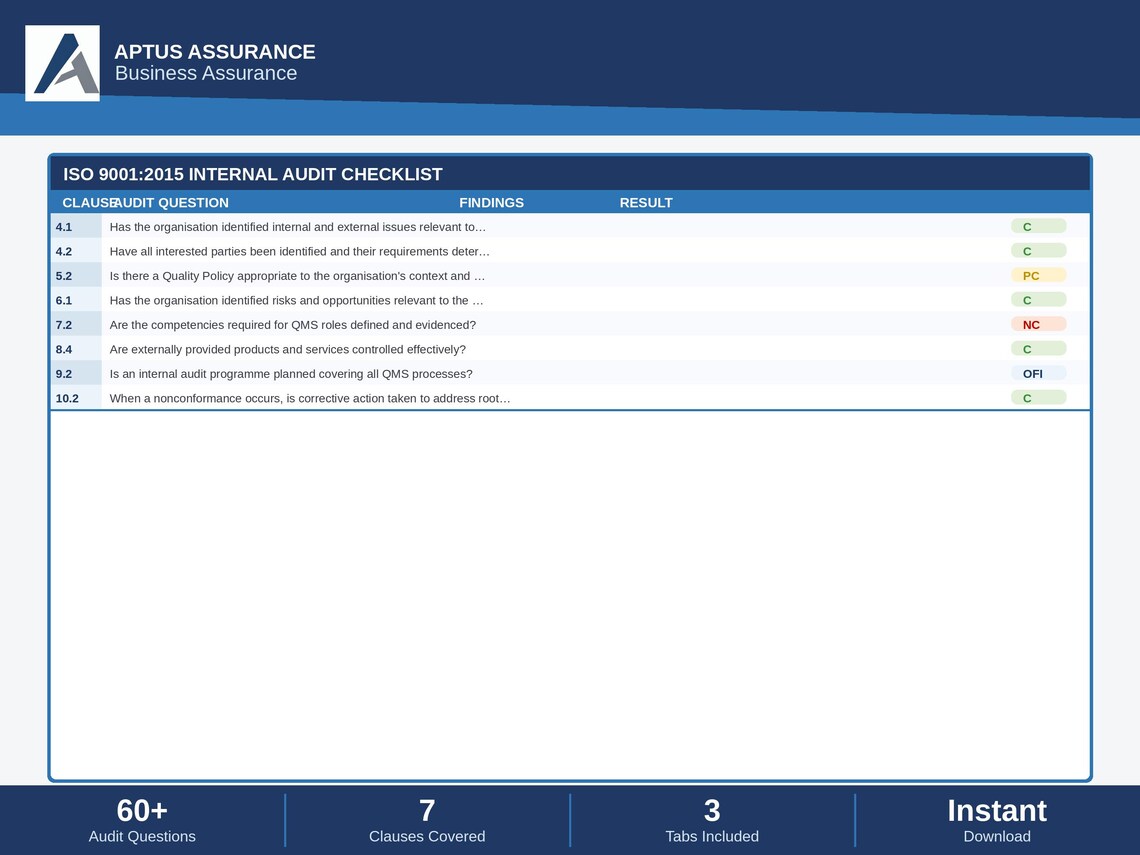Image resolution: width=1140 pixels, height=855 pixels.
Task: Select clause cell 10.2
Action: (x=76, y=398)
